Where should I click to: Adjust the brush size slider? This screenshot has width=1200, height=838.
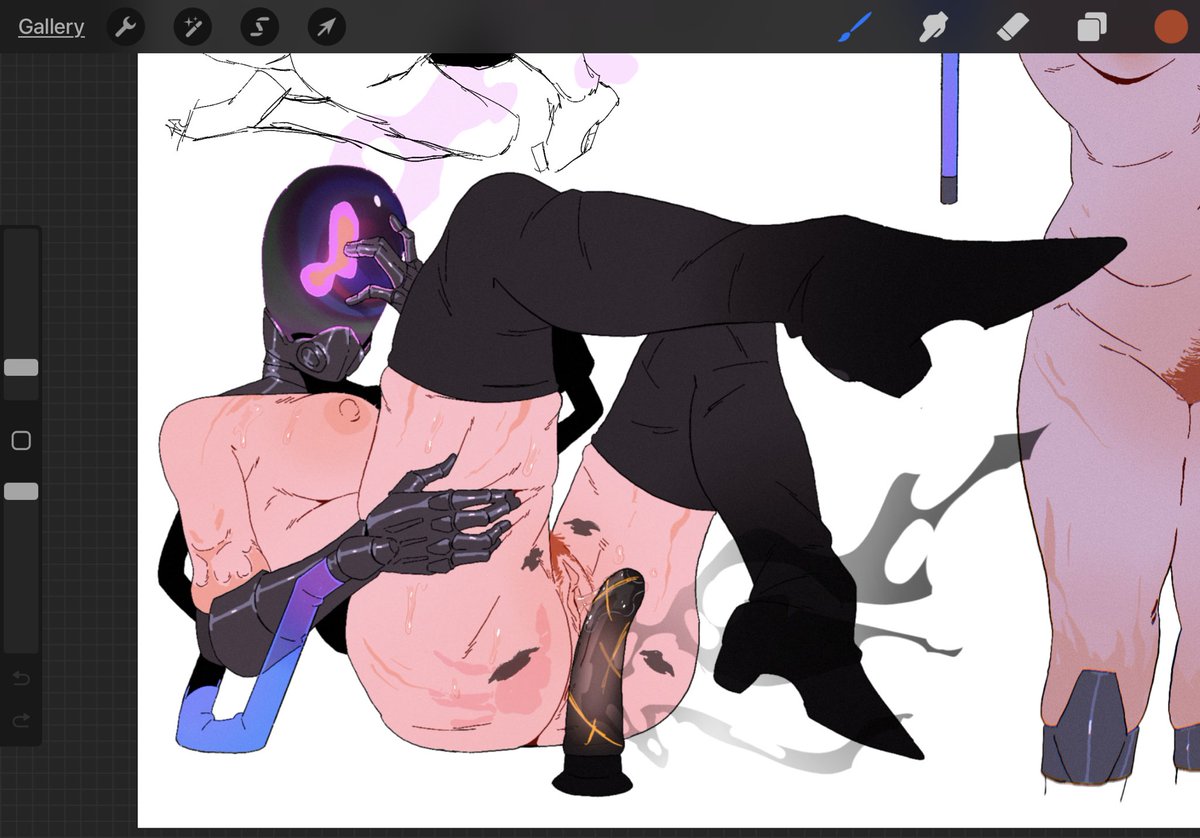pos(21,367)
